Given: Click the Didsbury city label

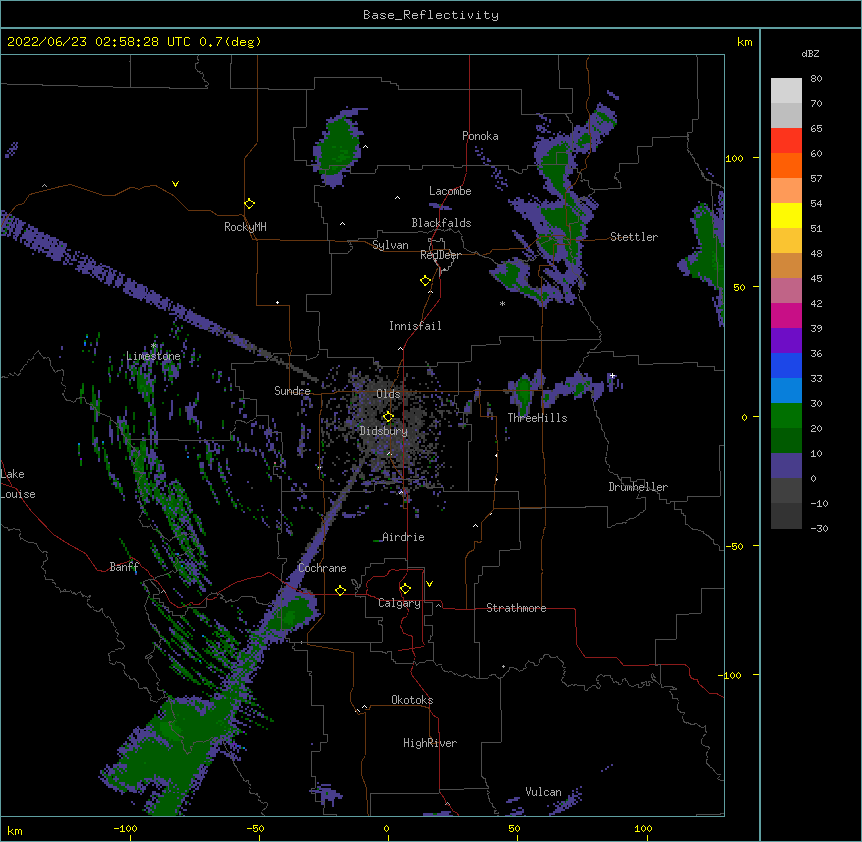Looking at the screenshot, I should coord(384,431).
